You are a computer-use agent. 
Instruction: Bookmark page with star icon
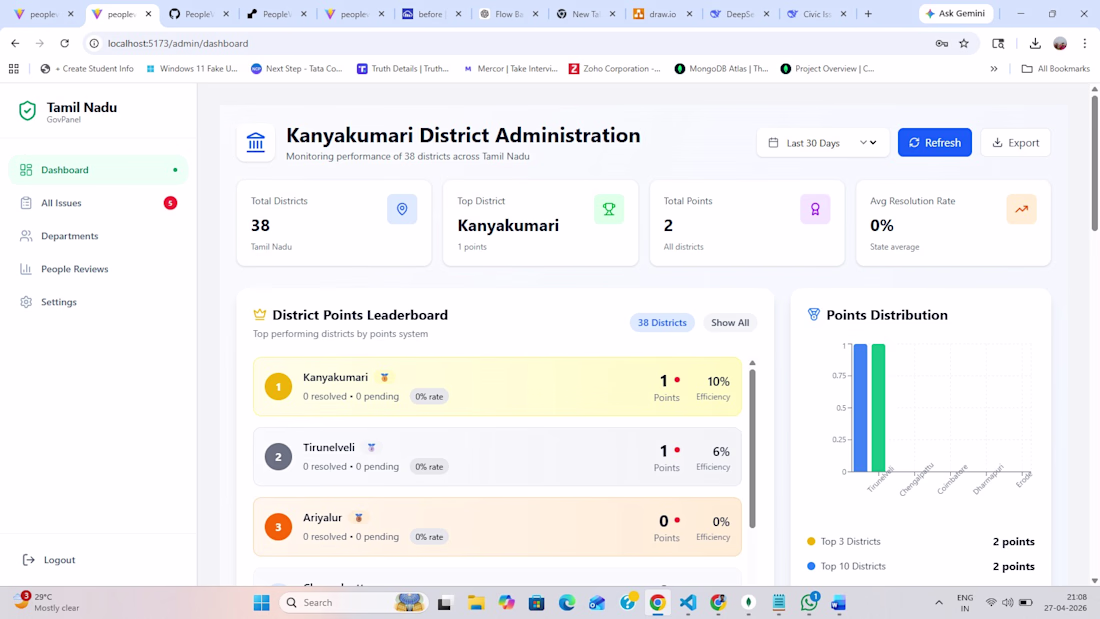[x=964, y=44]
